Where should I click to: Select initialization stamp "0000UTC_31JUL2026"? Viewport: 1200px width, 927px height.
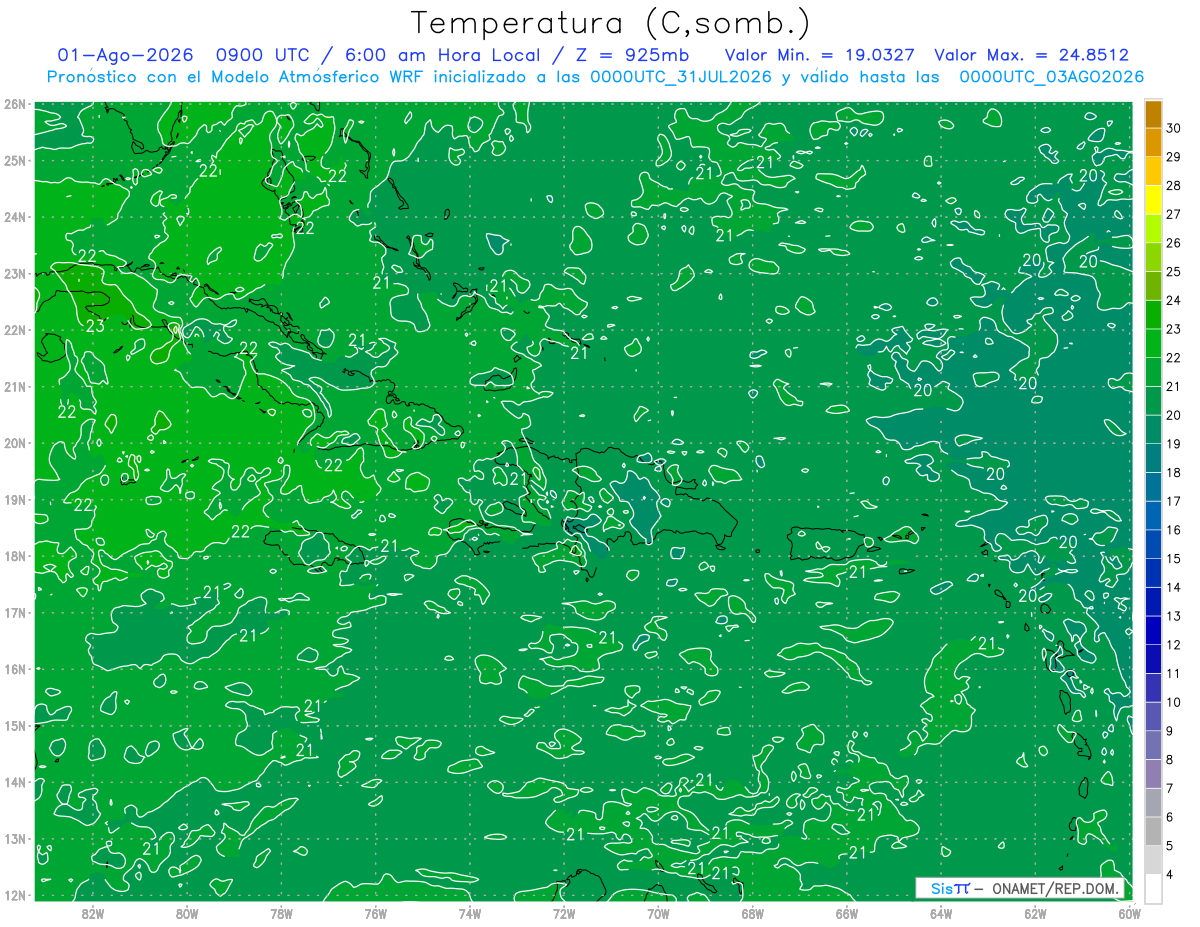point(681,77)
